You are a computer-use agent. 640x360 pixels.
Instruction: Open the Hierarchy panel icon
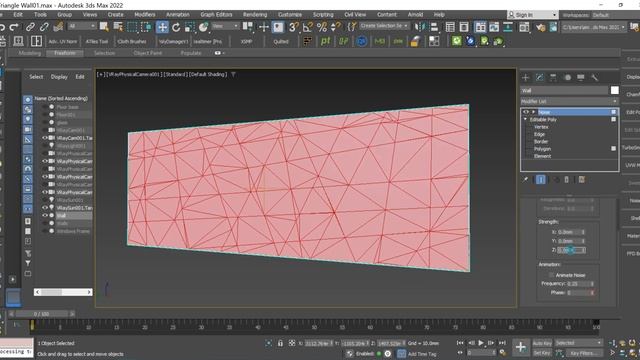tap(553, 77)
